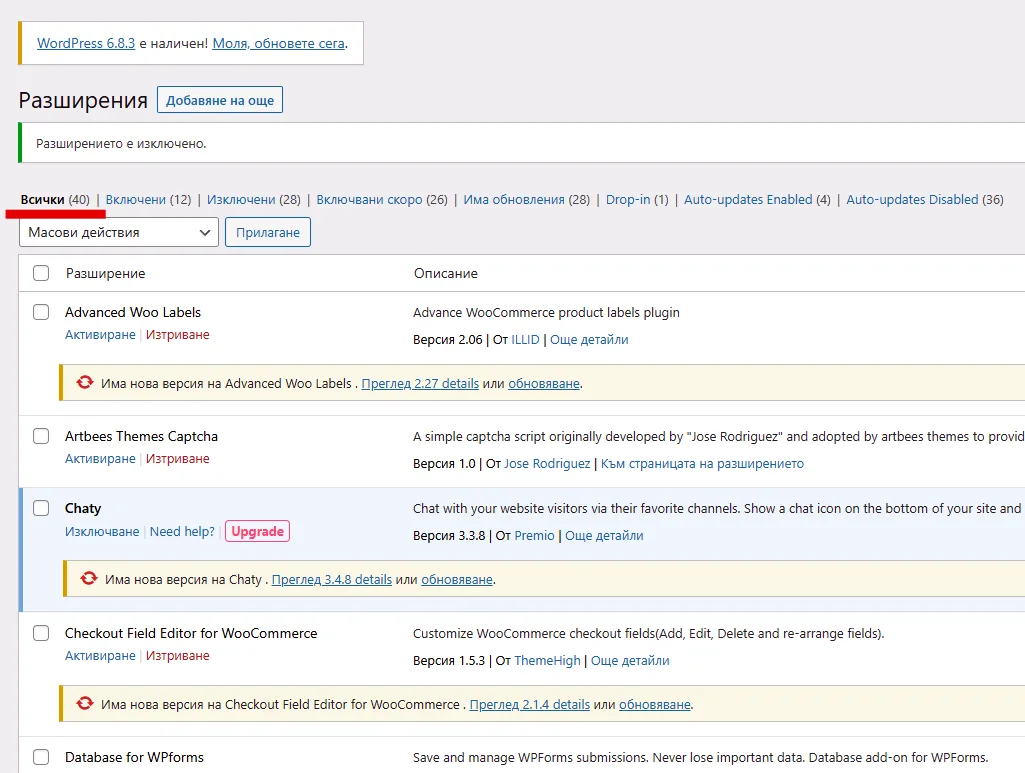Open the WordPress 6.8.3 link
This screenshot has width=1025, height=773.
pos(86,43)
